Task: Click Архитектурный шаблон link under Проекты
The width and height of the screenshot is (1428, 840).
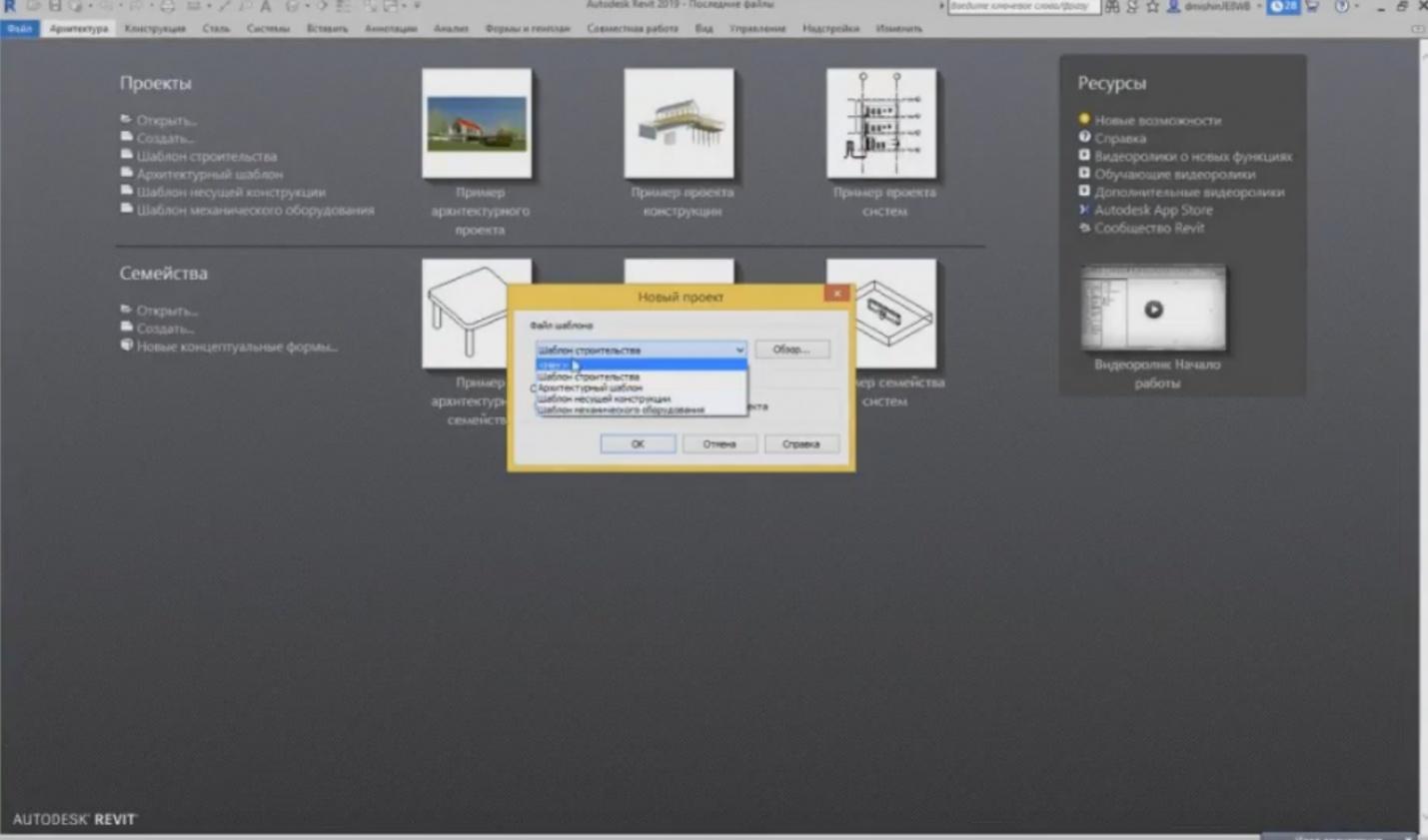Action: tap(210, 174)
